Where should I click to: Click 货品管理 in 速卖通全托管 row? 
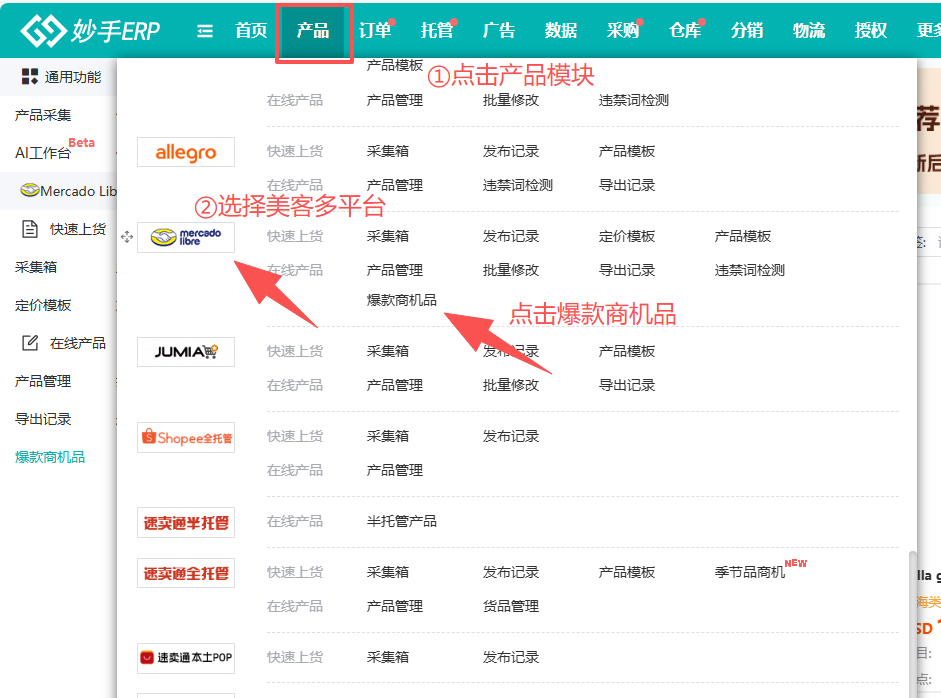[511, 606]
